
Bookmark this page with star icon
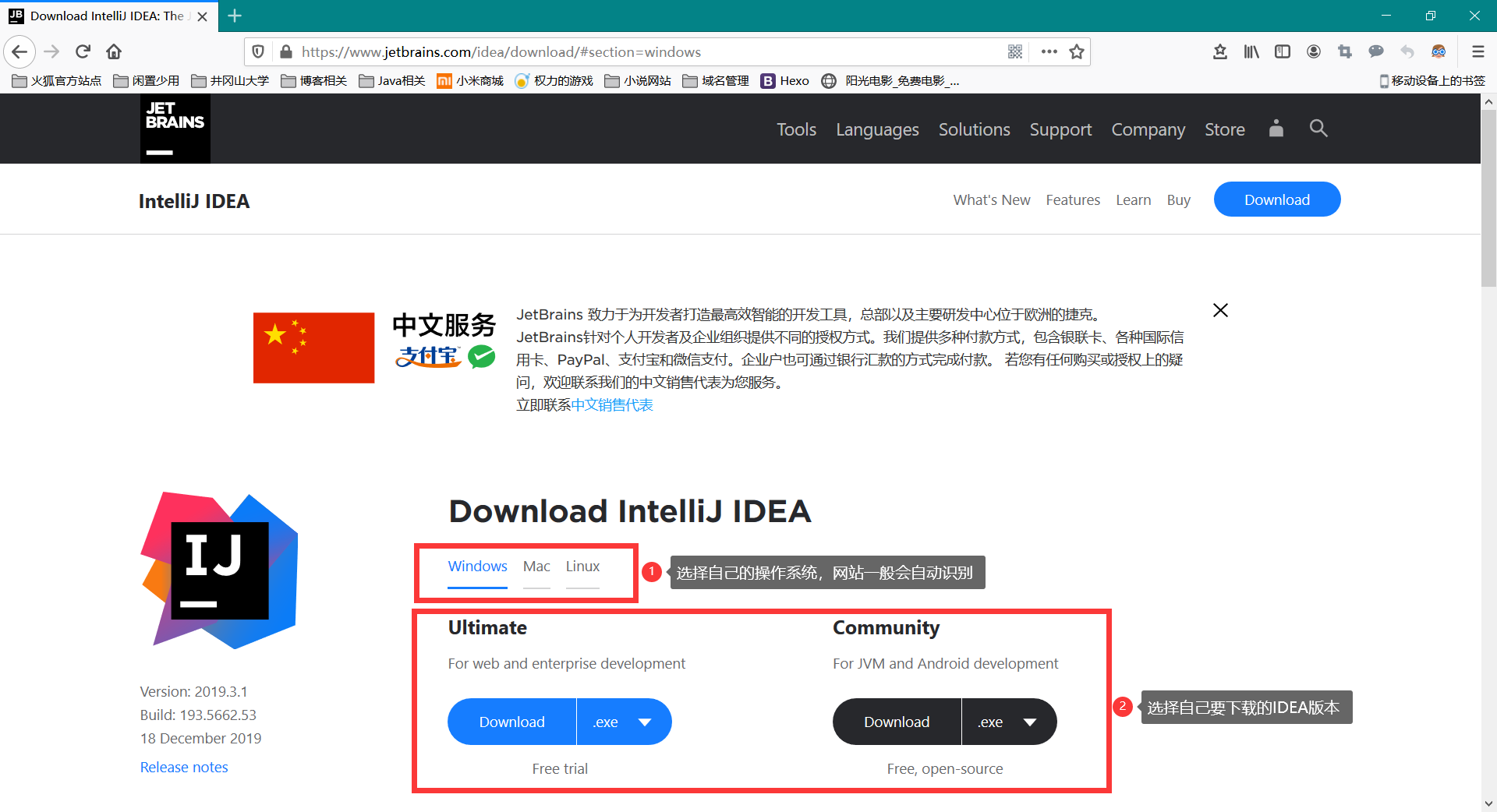(x=1077, y=52)
